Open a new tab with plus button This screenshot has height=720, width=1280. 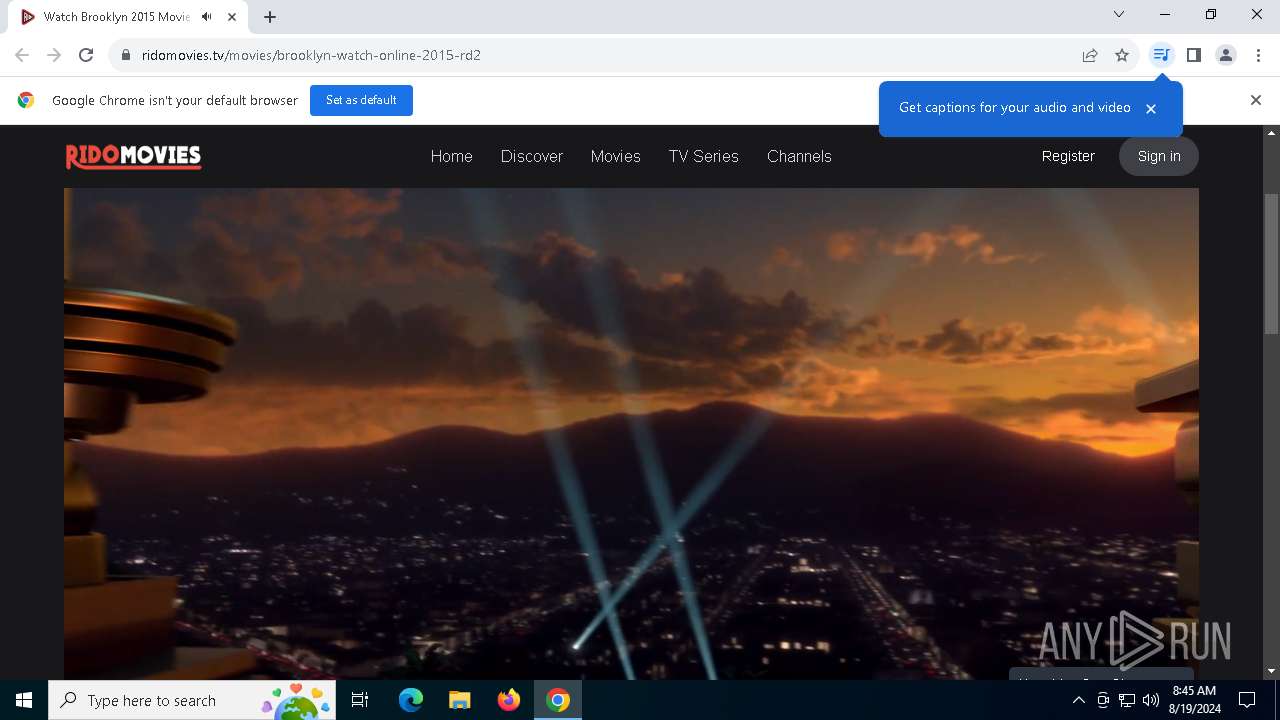[270, 17]
